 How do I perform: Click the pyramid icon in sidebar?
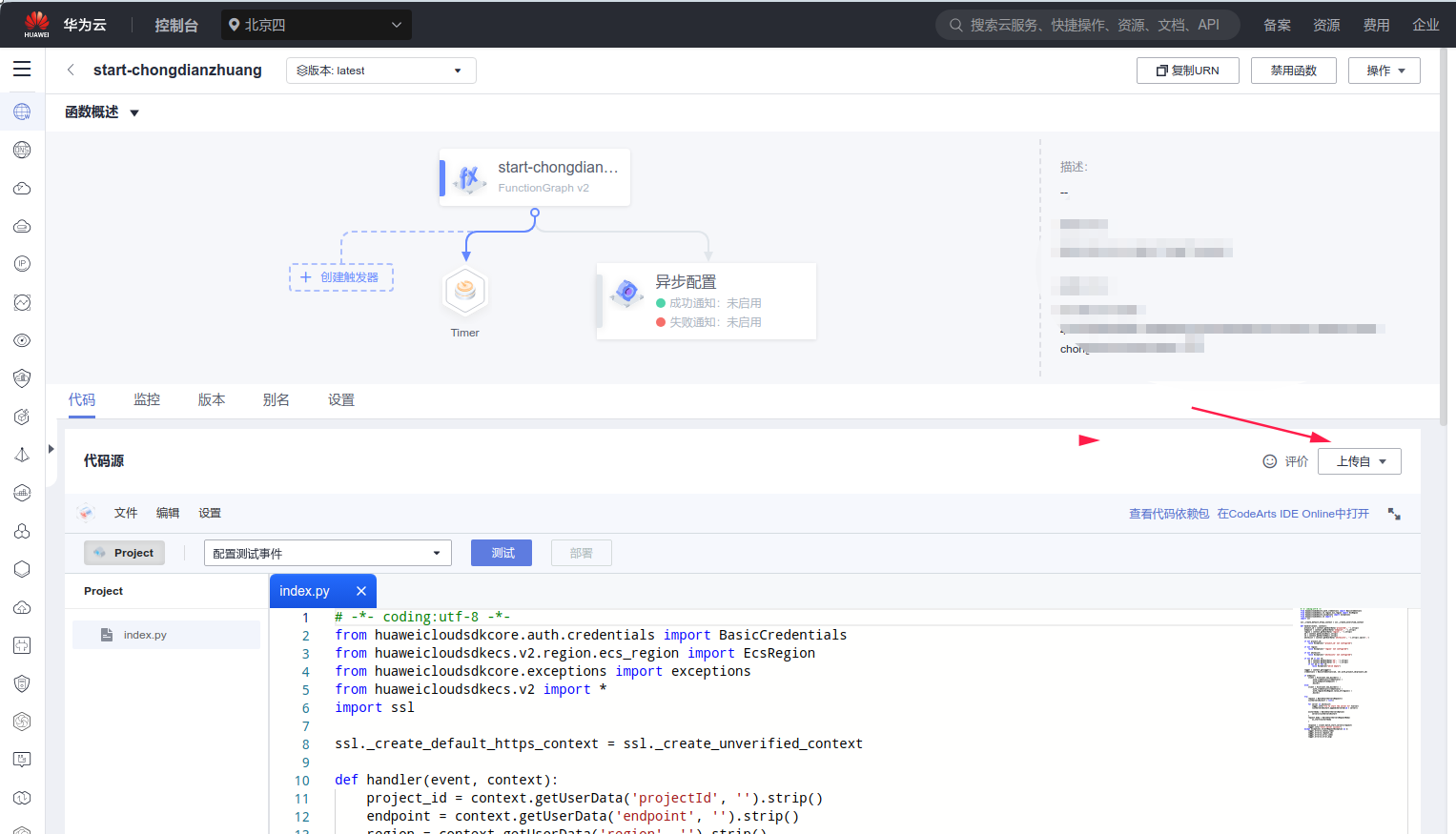tap(22, 455)
